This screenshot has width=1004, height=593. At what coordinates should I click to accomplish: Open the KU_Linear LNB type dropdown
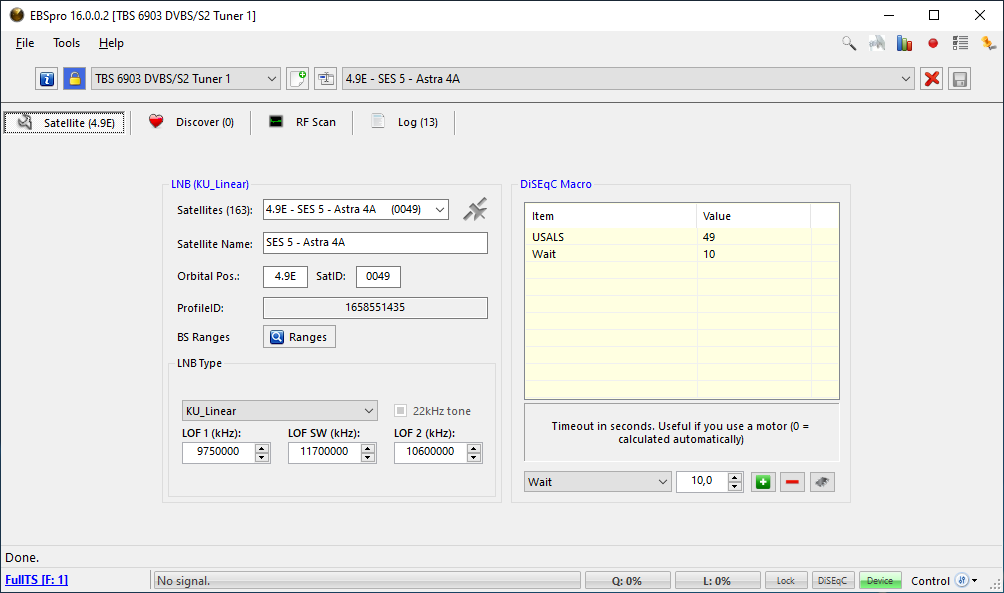point(369,411)
